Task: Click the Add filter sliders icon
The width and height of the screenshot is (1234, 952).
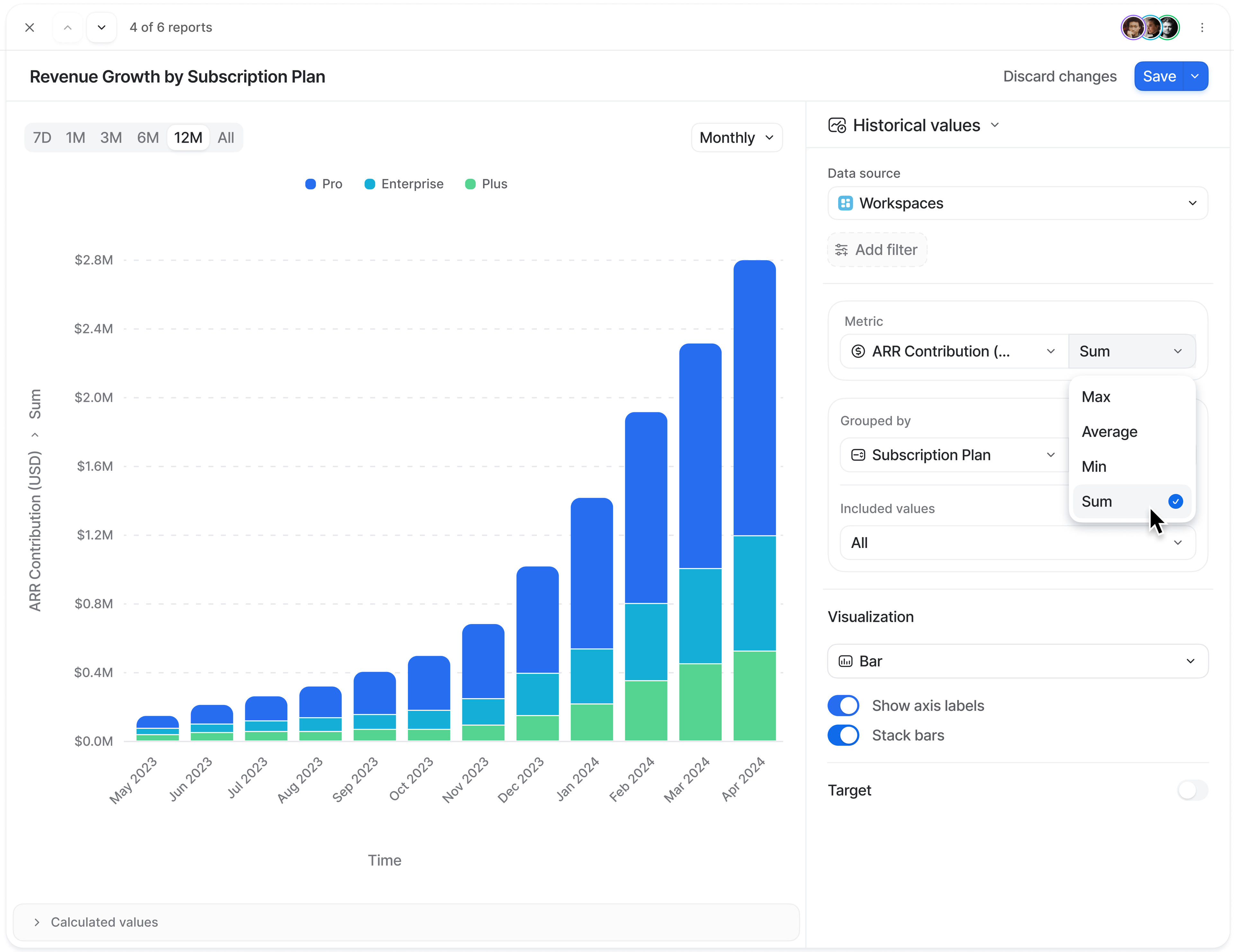Action: point(841,250)
